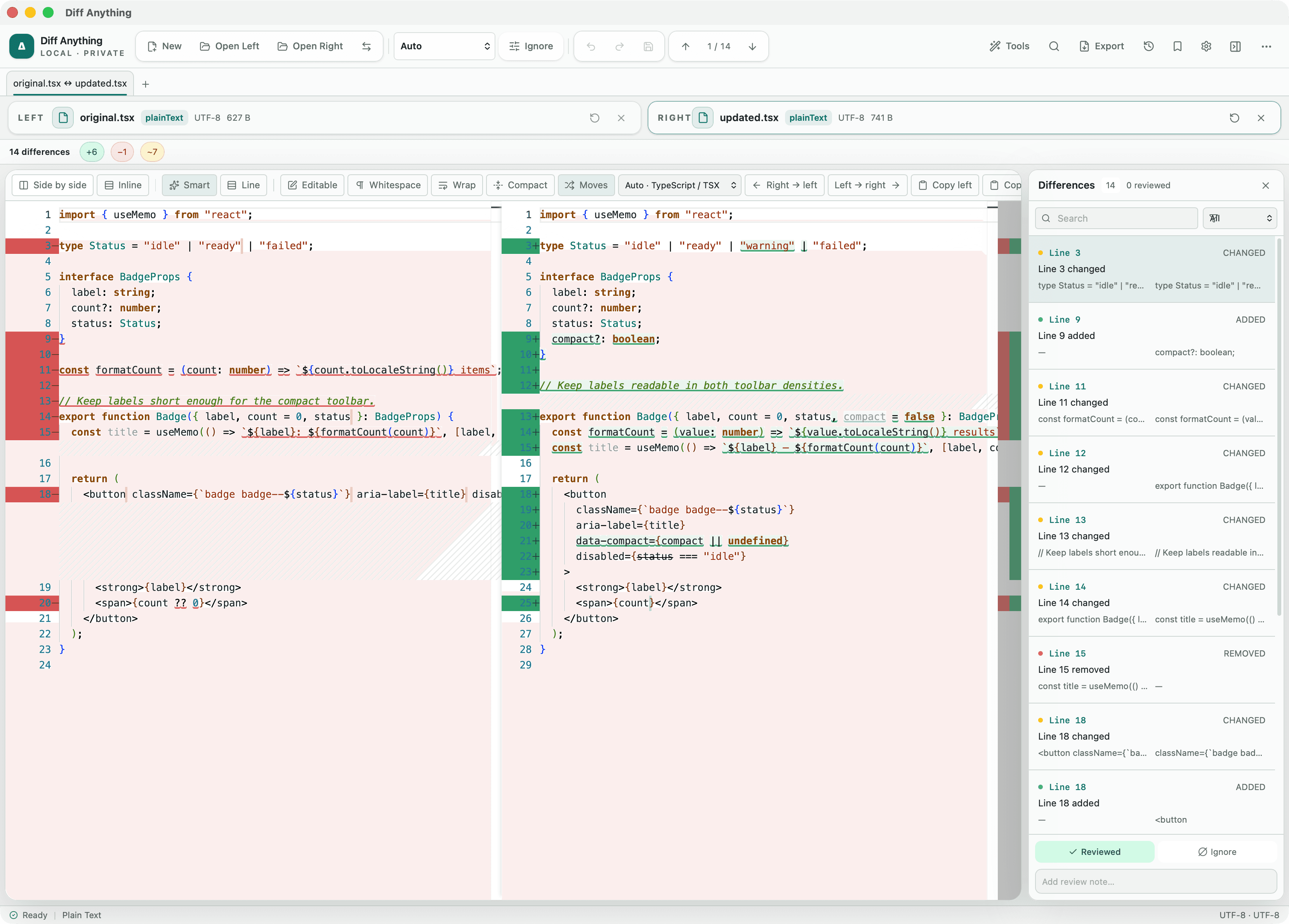
Task: Switch to Inline view
Action: tap(123, 185)
